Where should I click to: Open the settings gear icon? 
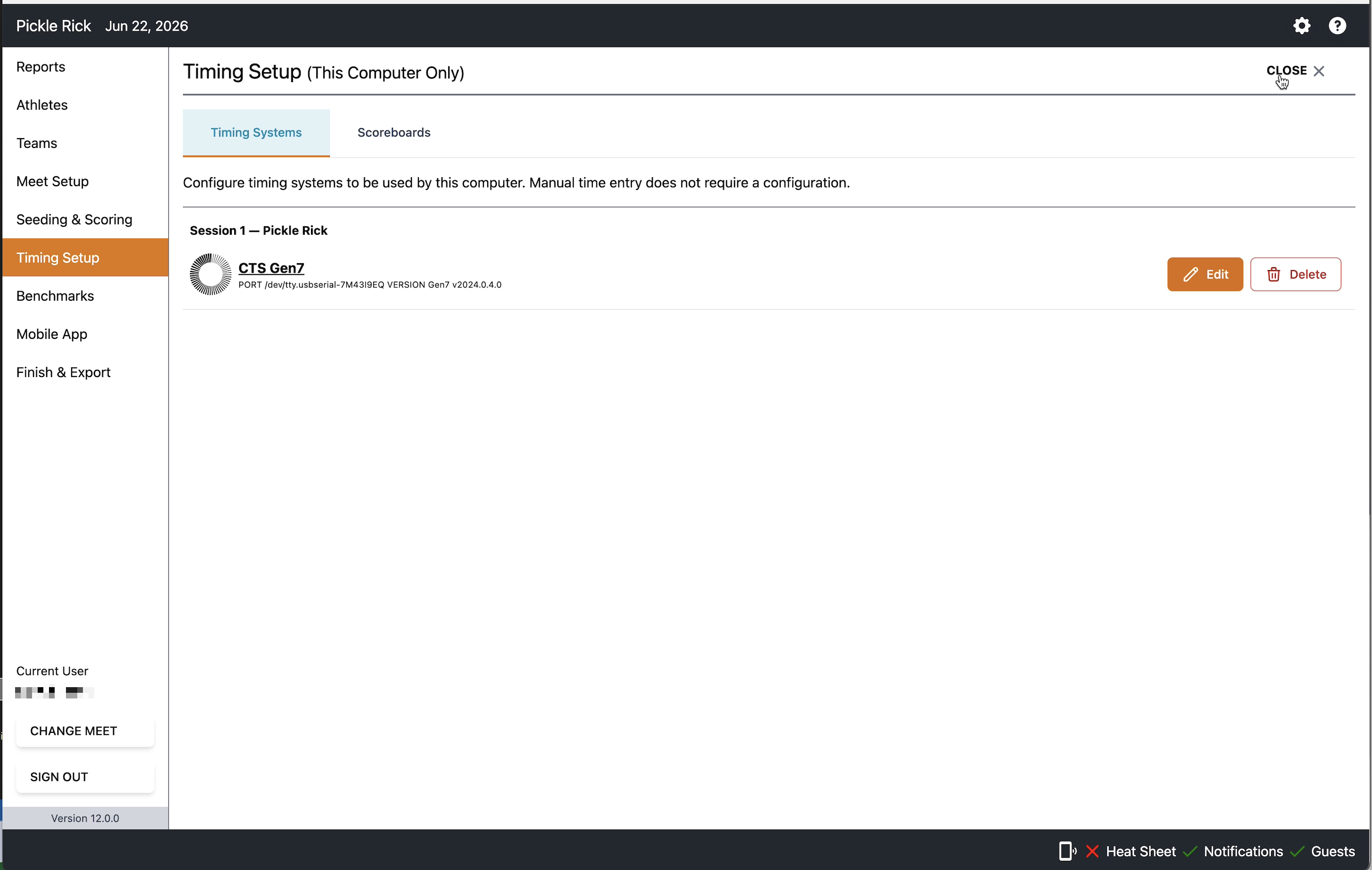pos(1301,25)
